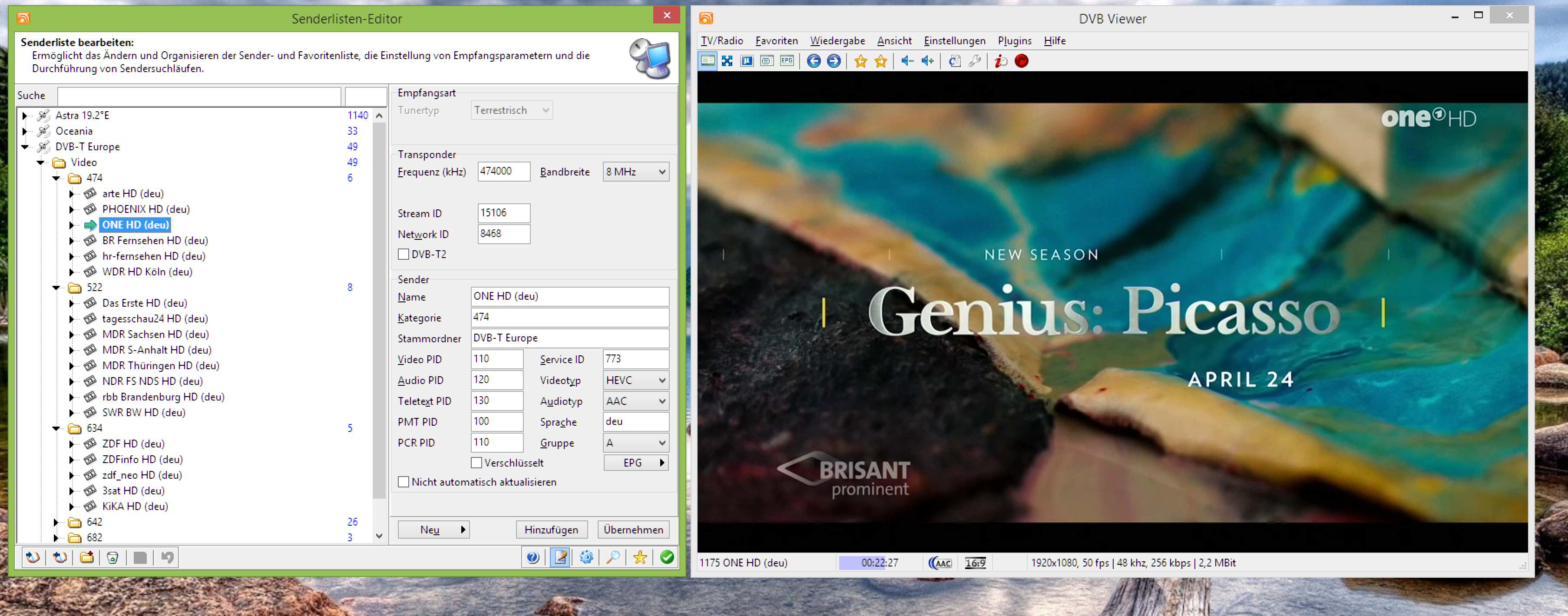Click into the Suche search field
Screen dimensions: 1568x616
point(199,96)
